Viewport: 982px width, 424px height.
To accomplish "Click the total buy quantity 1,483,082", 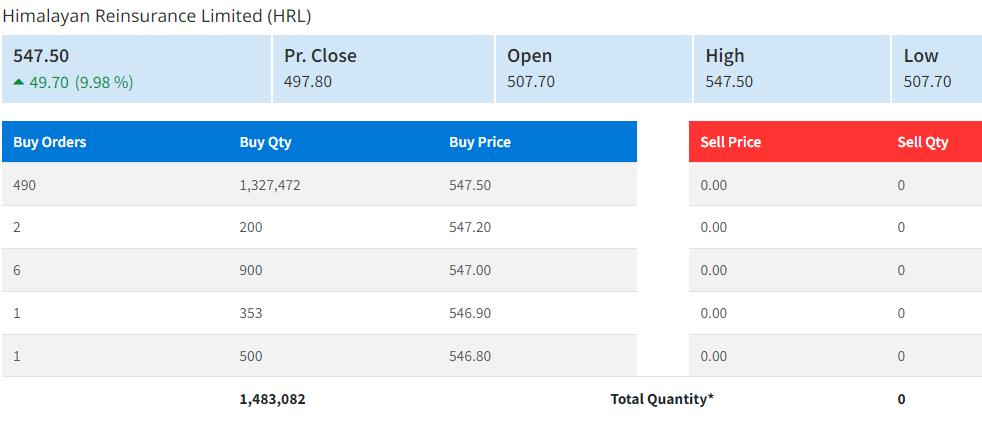I will click(x=273, y=399).
